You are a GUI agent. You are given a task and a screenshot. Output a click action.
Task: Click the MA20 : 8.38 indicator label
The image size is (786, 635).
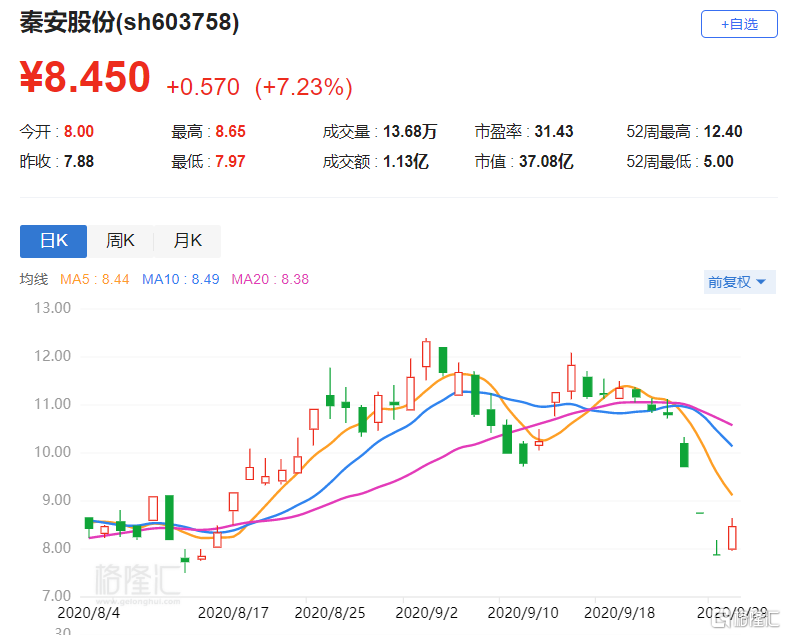[270, 279]
